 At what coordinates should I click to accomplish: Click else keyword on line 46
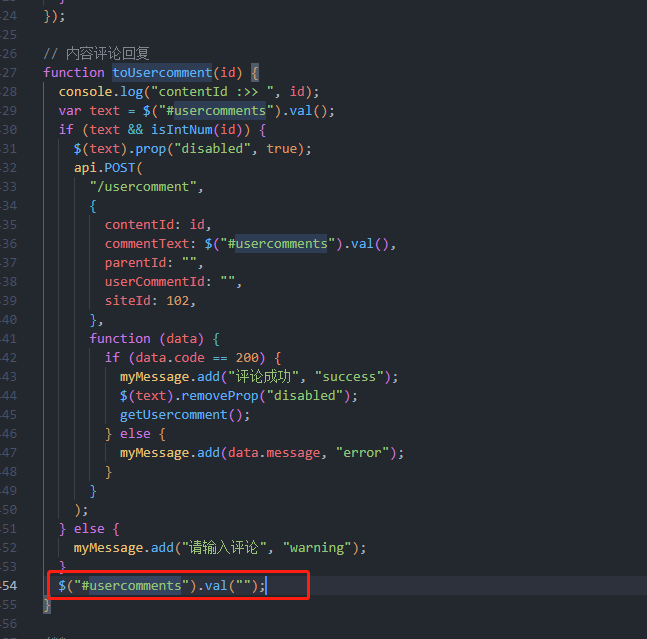[135, 434]
